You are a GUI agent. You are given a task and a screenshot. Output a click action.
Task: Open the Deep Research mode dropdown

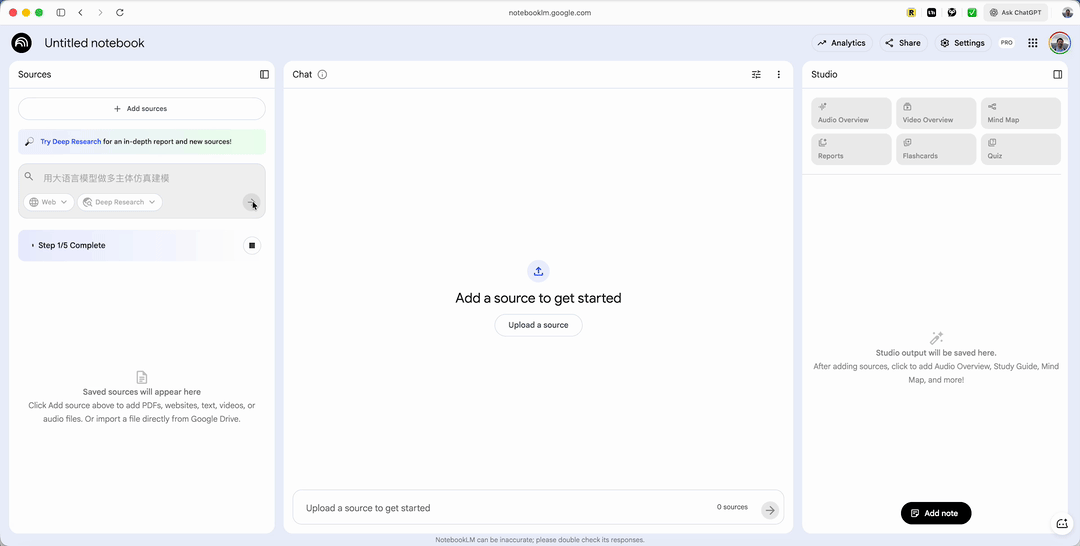click(120, 202)
